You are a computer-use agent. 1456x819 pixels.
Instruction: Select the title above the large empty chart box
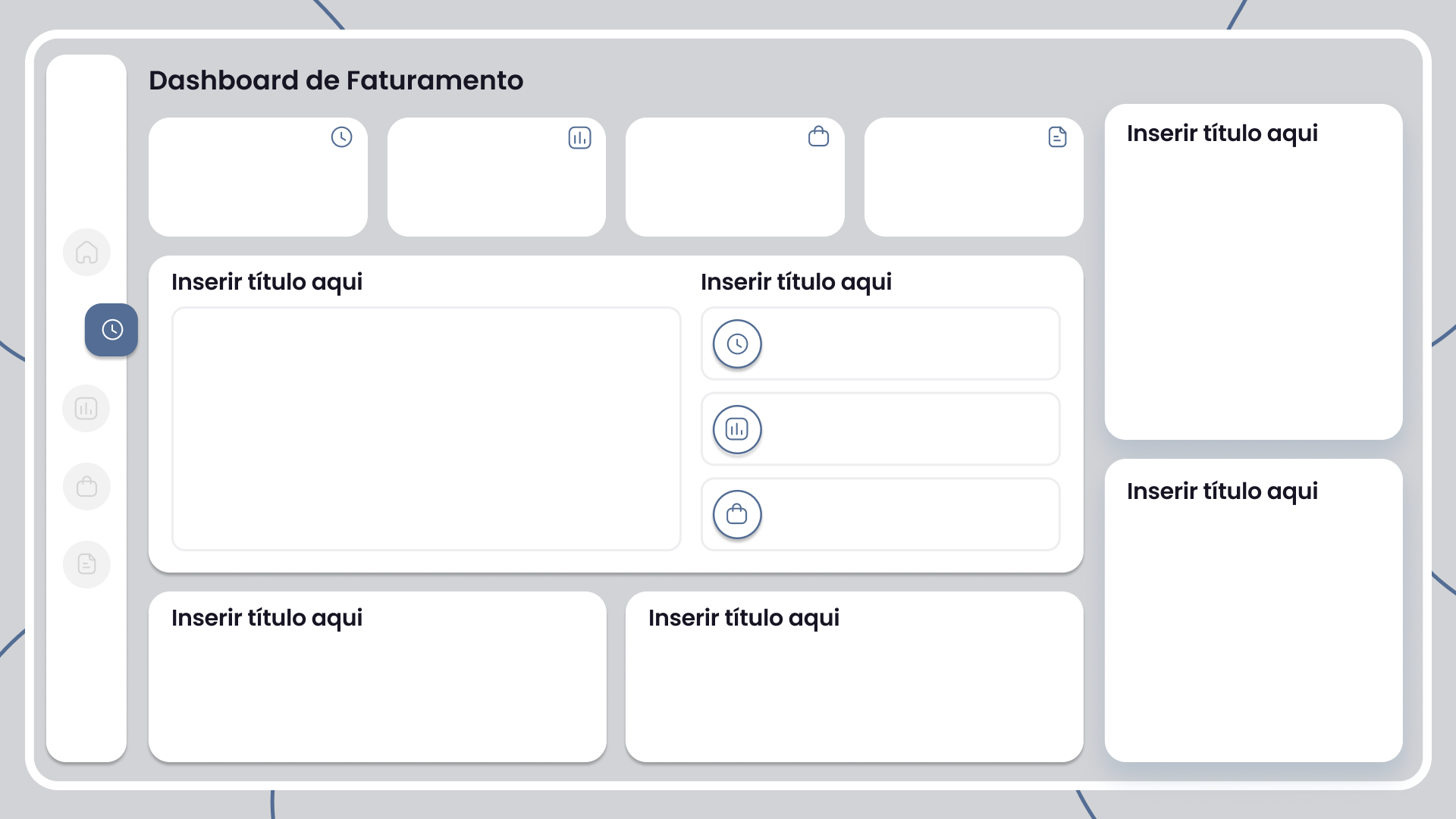(266, 282)
